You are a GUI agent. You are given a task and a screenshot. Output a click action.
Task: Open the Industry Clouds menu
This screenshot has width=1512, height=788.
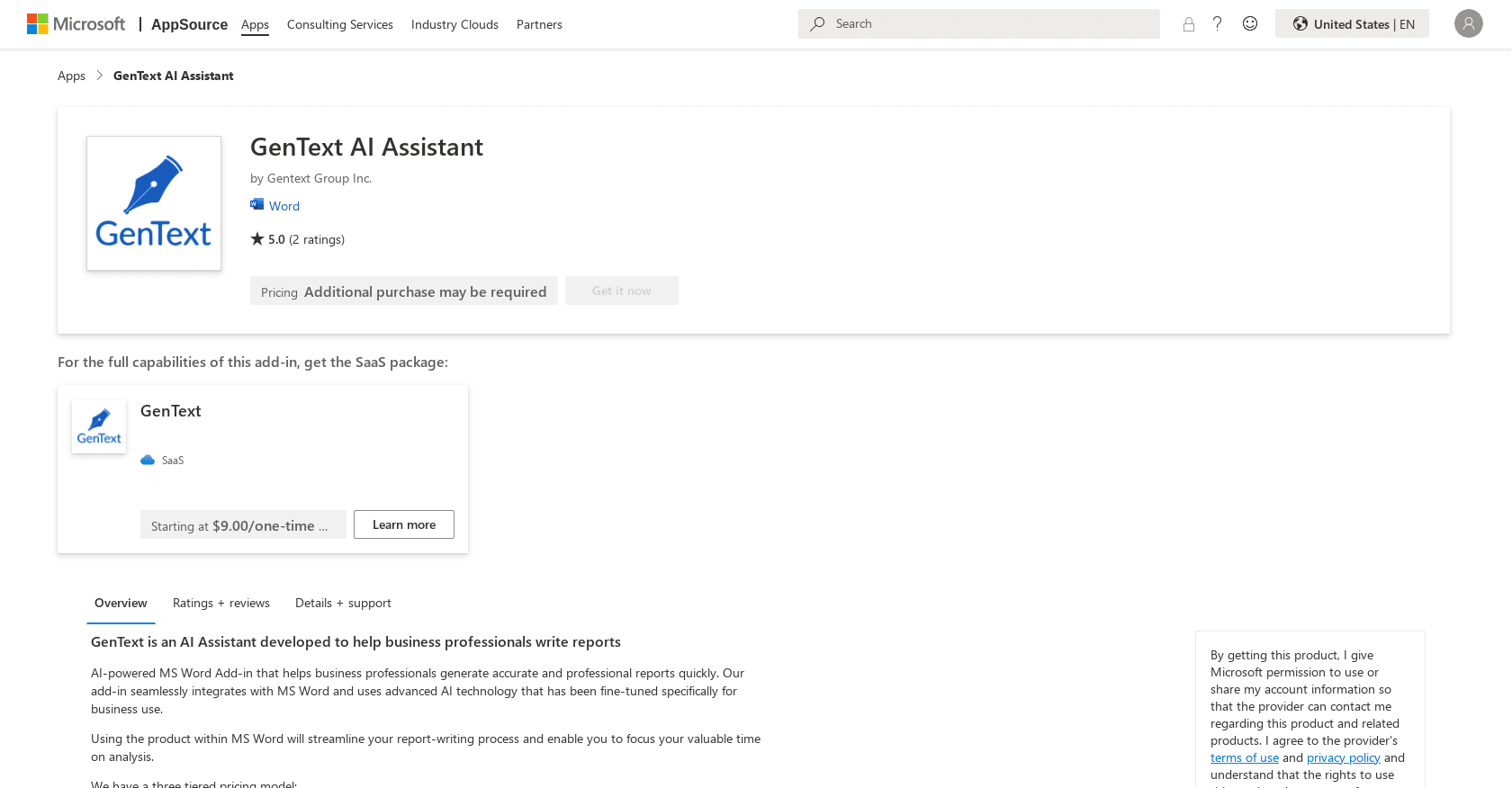pyautogui.click(x=454, y=24)
